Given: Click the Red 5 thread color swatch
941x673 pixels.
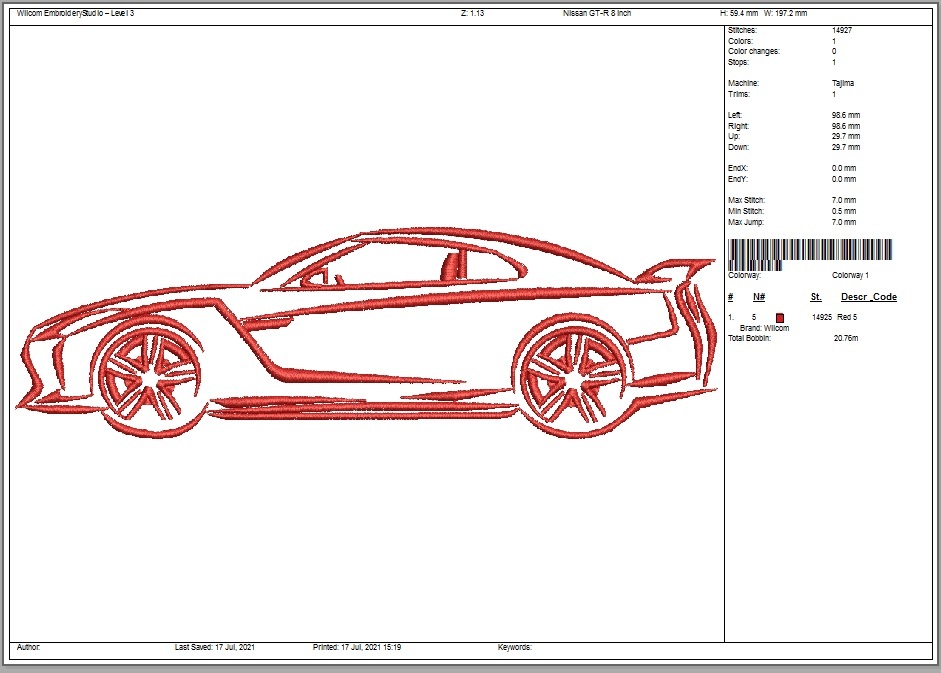Looking at the screenshot, I should tap(780, 318).
